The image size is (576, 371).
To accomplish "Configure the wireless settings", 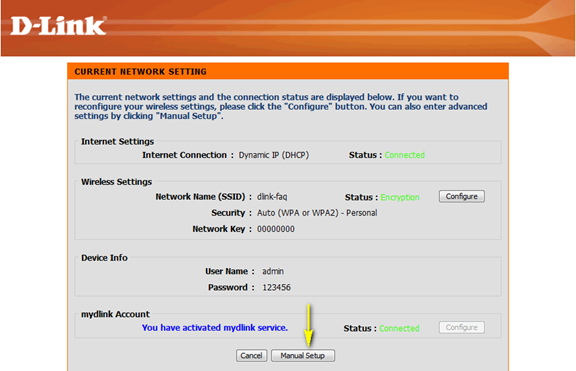I will pyautogui.click(x=462, y=197).
